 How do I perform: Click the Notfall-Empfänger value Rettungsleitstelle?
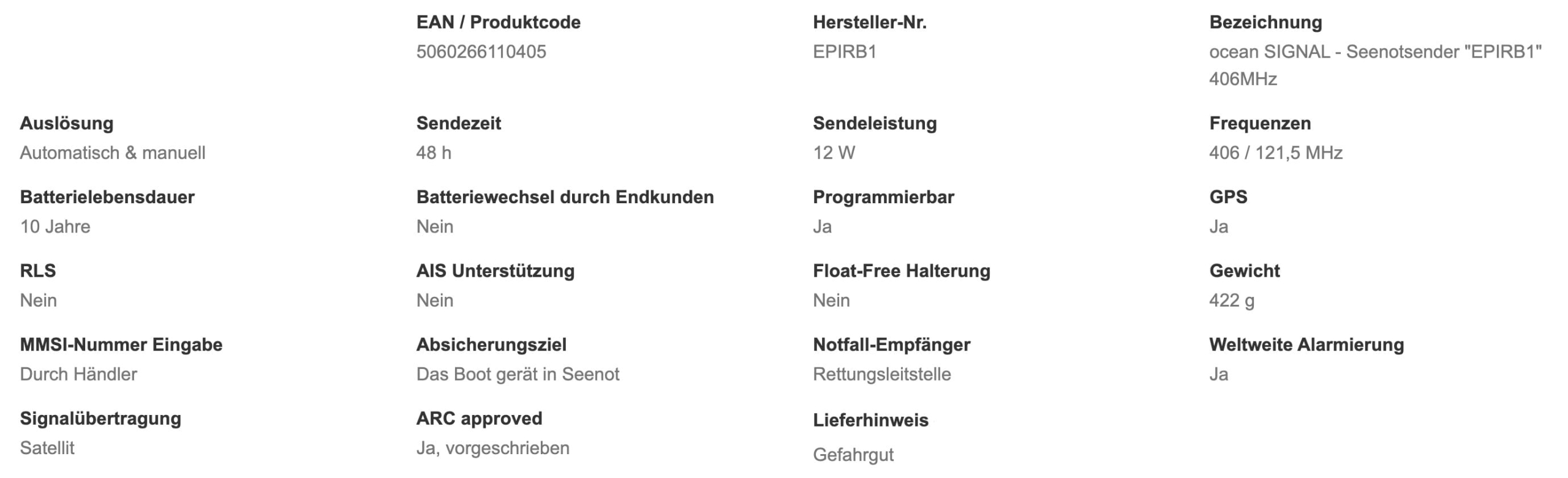point(881,375)
